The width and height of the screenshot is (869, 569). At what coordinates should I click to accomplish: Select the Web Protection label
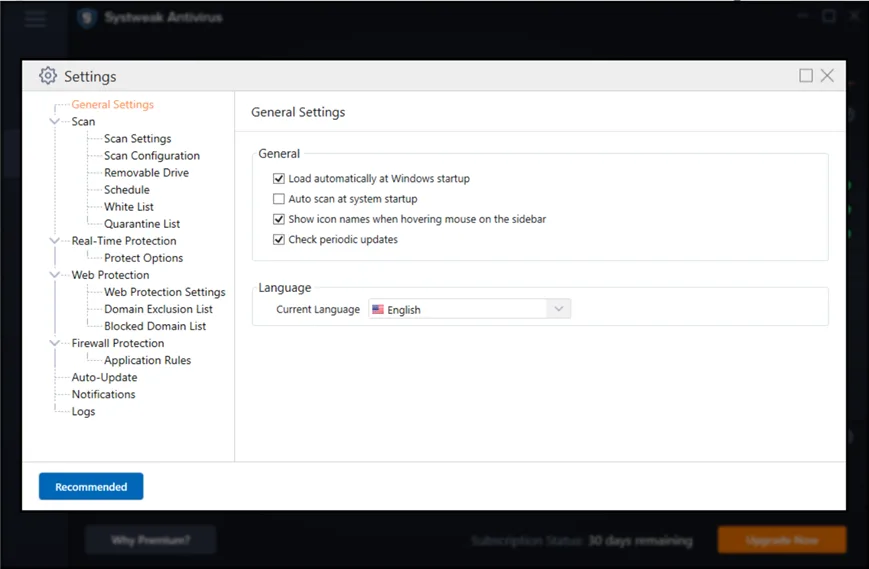coord(110,275)
